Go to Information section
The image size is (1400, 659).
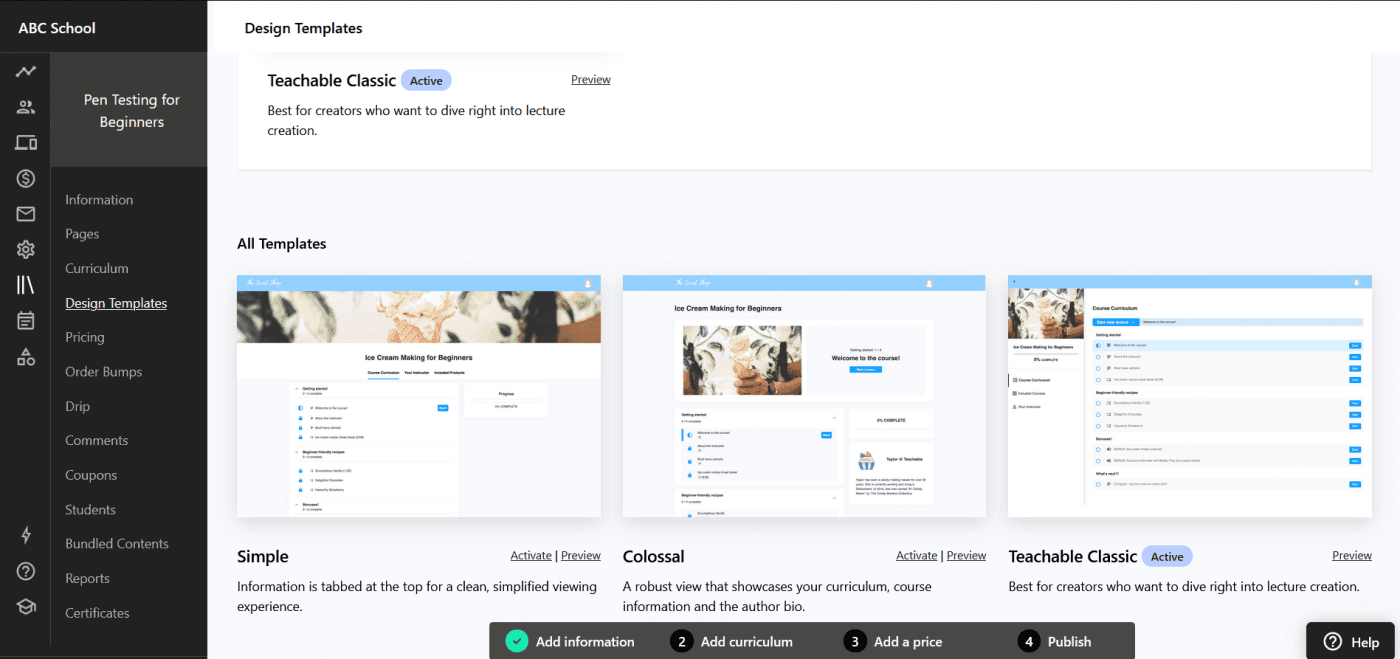99,200
